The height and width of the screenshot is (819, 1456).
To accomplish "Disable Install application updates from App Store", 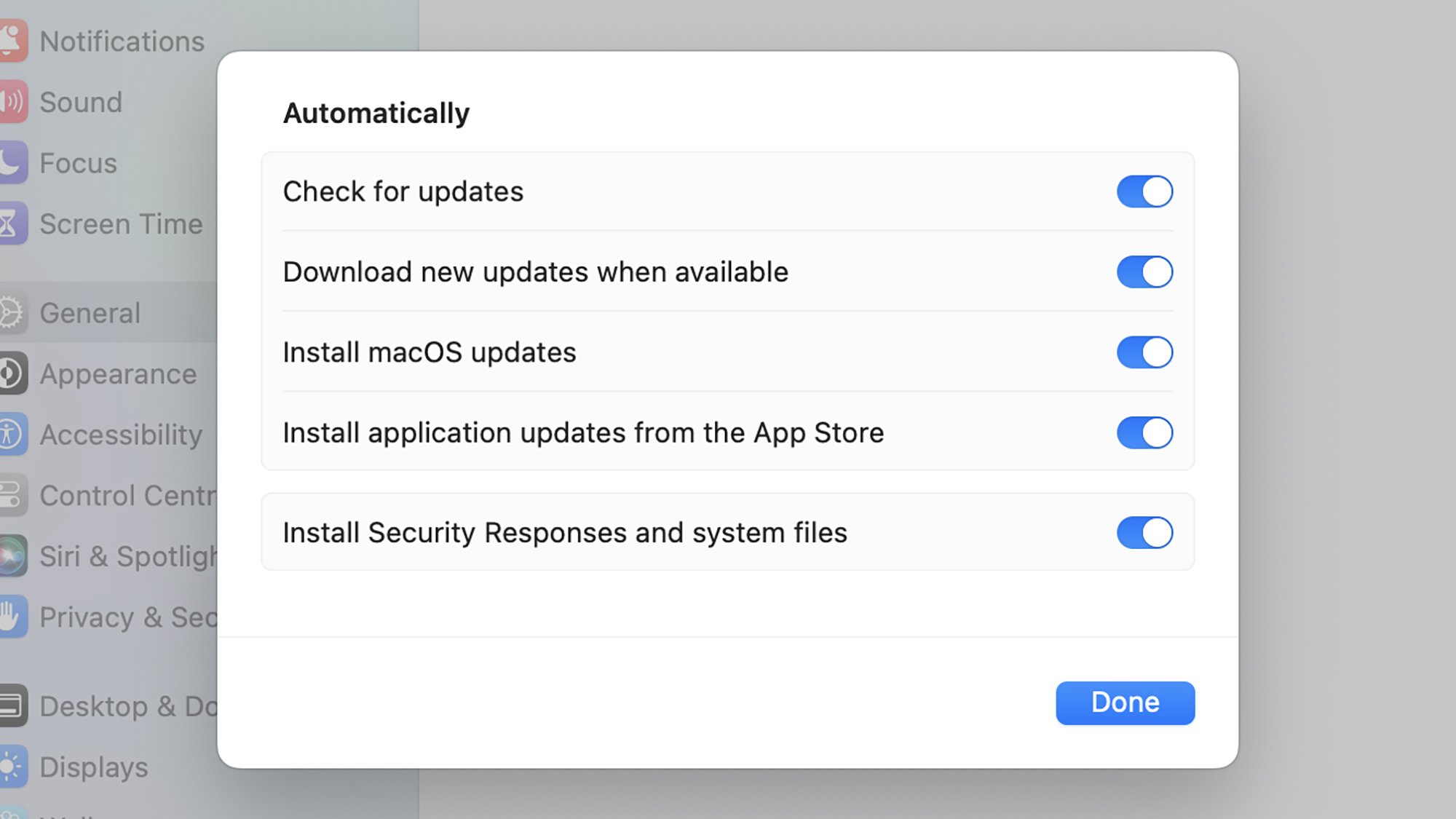I will pos(1145,432).
